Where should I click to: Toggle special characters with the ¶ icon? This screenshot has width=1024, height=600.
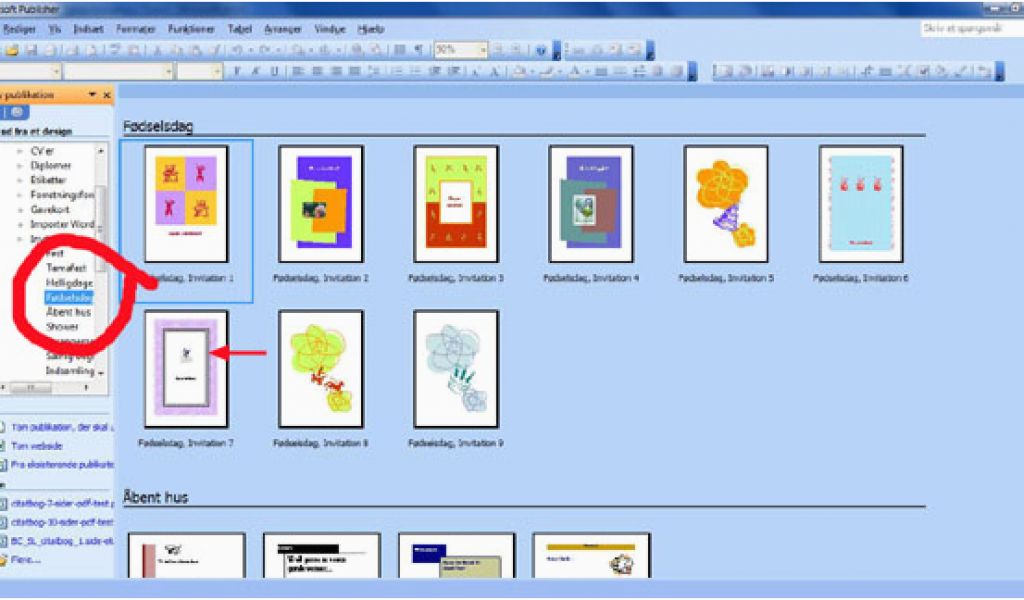(x=419, y=50)
